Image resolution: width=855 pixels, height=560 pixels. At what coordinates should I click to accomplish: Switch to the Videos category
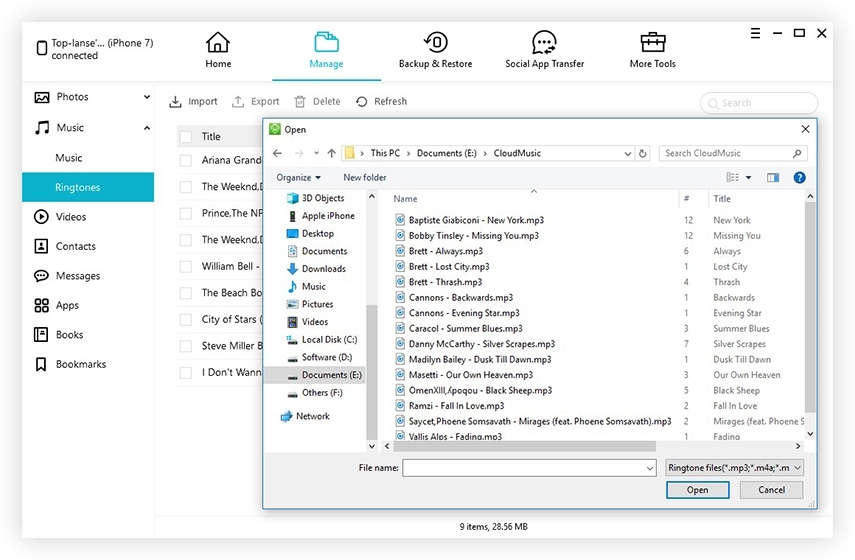pos(70,217)
